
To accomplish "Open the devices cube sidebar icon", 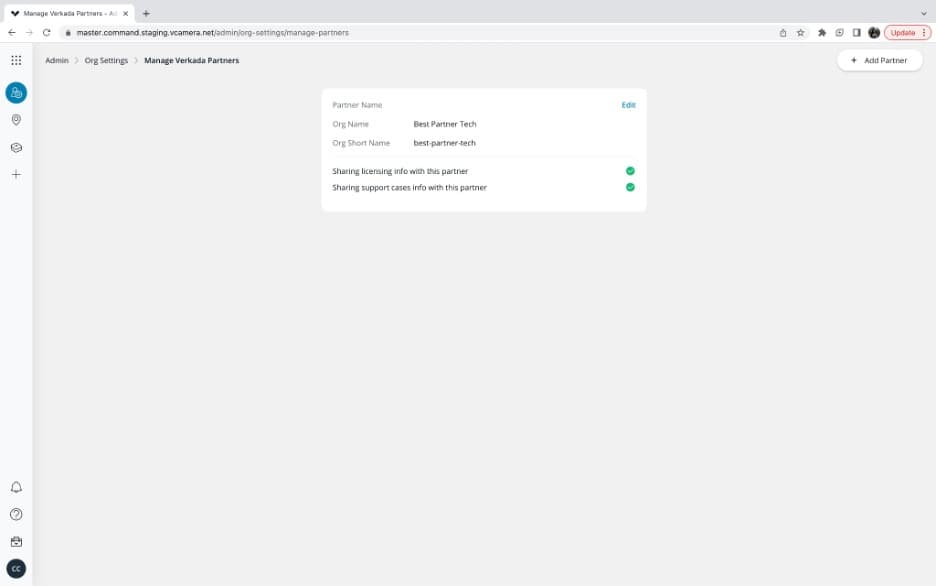I will tap(16, 147).
